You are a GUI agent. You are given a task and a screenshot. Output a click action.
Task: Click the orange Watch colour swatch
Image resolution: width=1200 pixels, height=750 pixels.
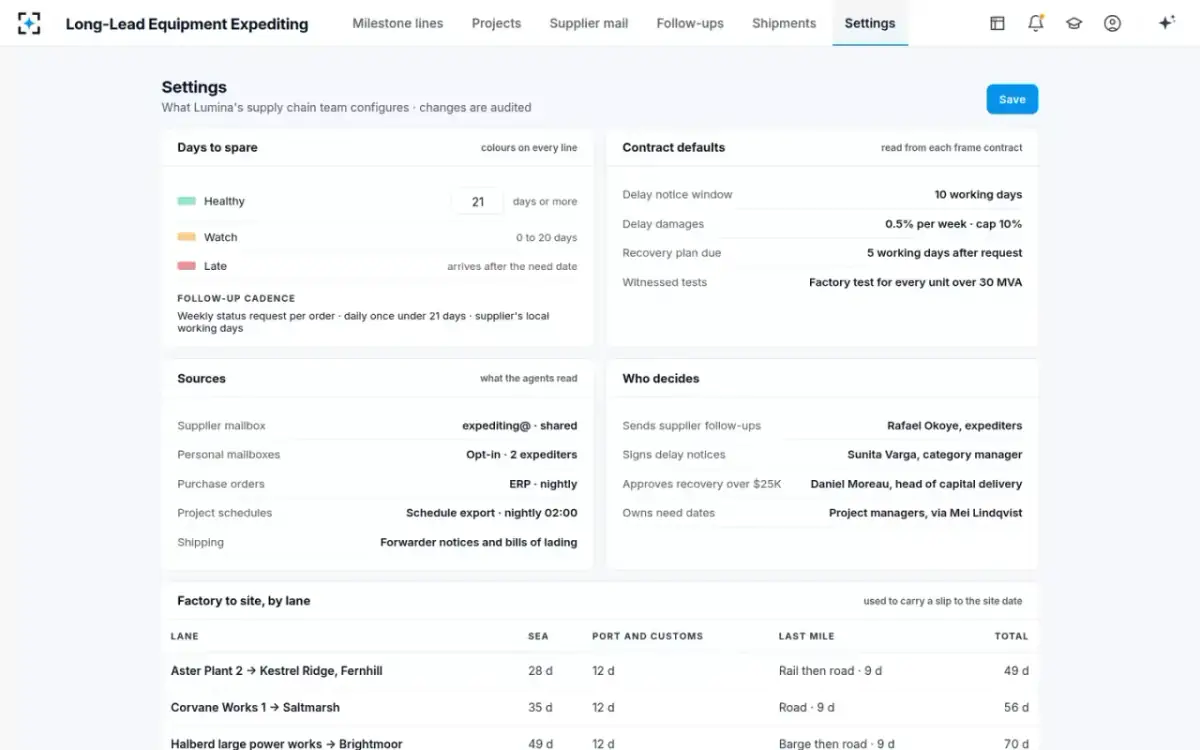186,237
